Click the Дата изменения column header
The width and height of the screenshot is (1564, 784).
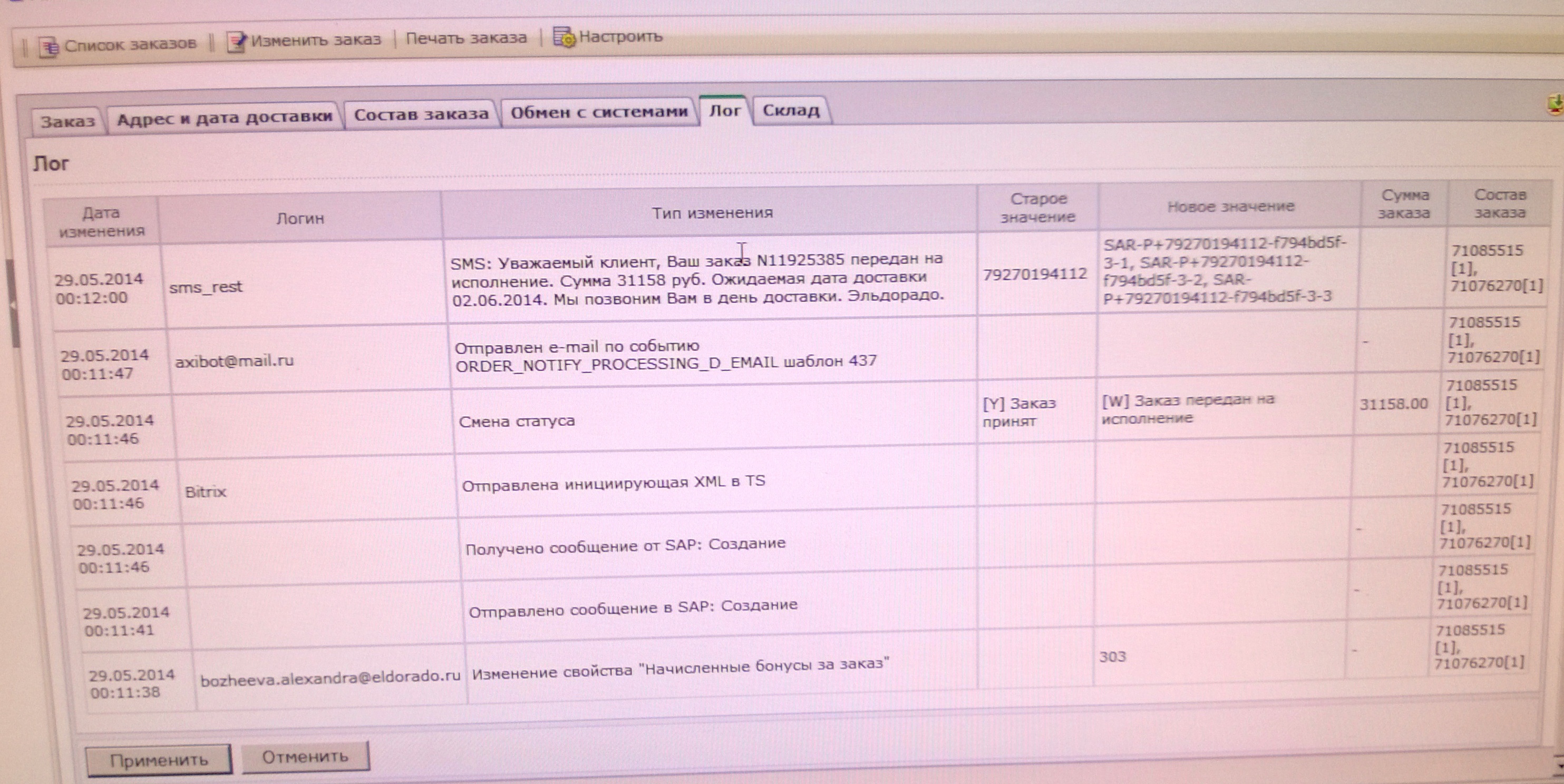click(101, 221)
